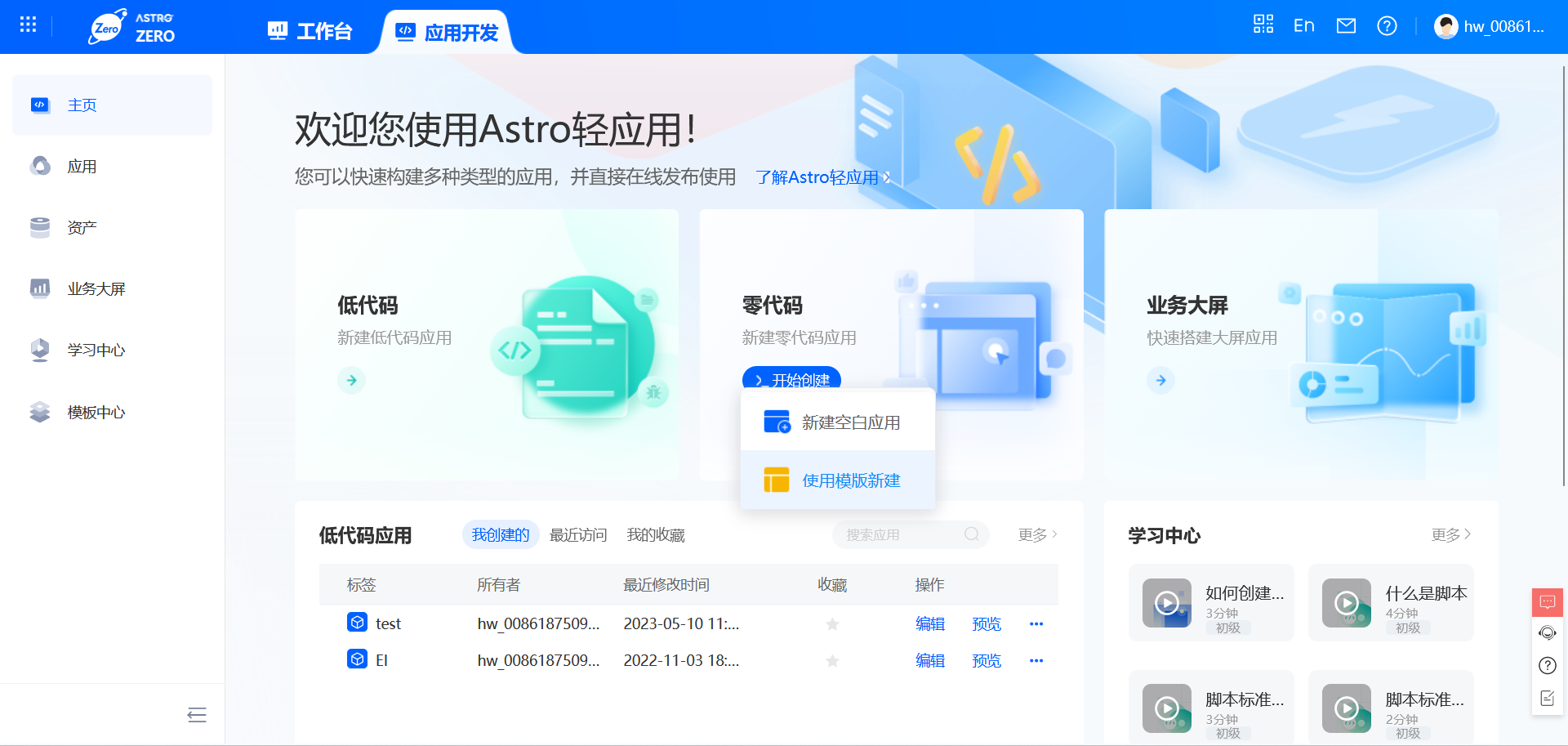Image resolution: width=1568 pixels, height=746 pixels.
Task: Toggle favorite star for the test application
Action: 831,623
